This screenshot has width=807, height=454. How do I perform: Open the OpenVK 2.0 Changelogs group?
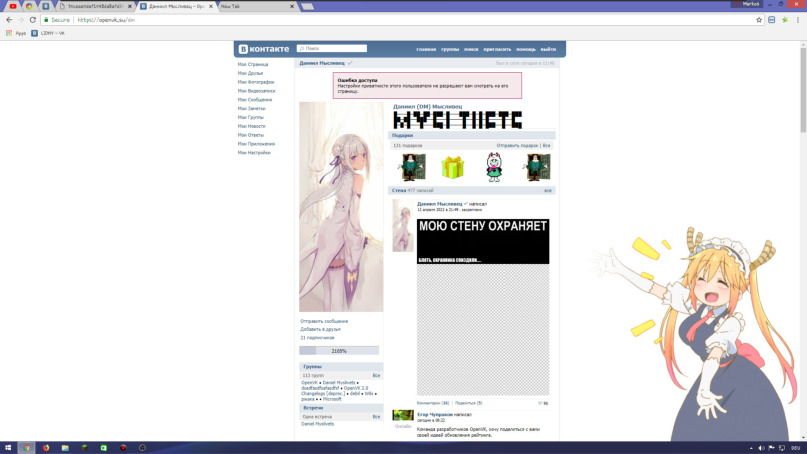click(335, 391)
